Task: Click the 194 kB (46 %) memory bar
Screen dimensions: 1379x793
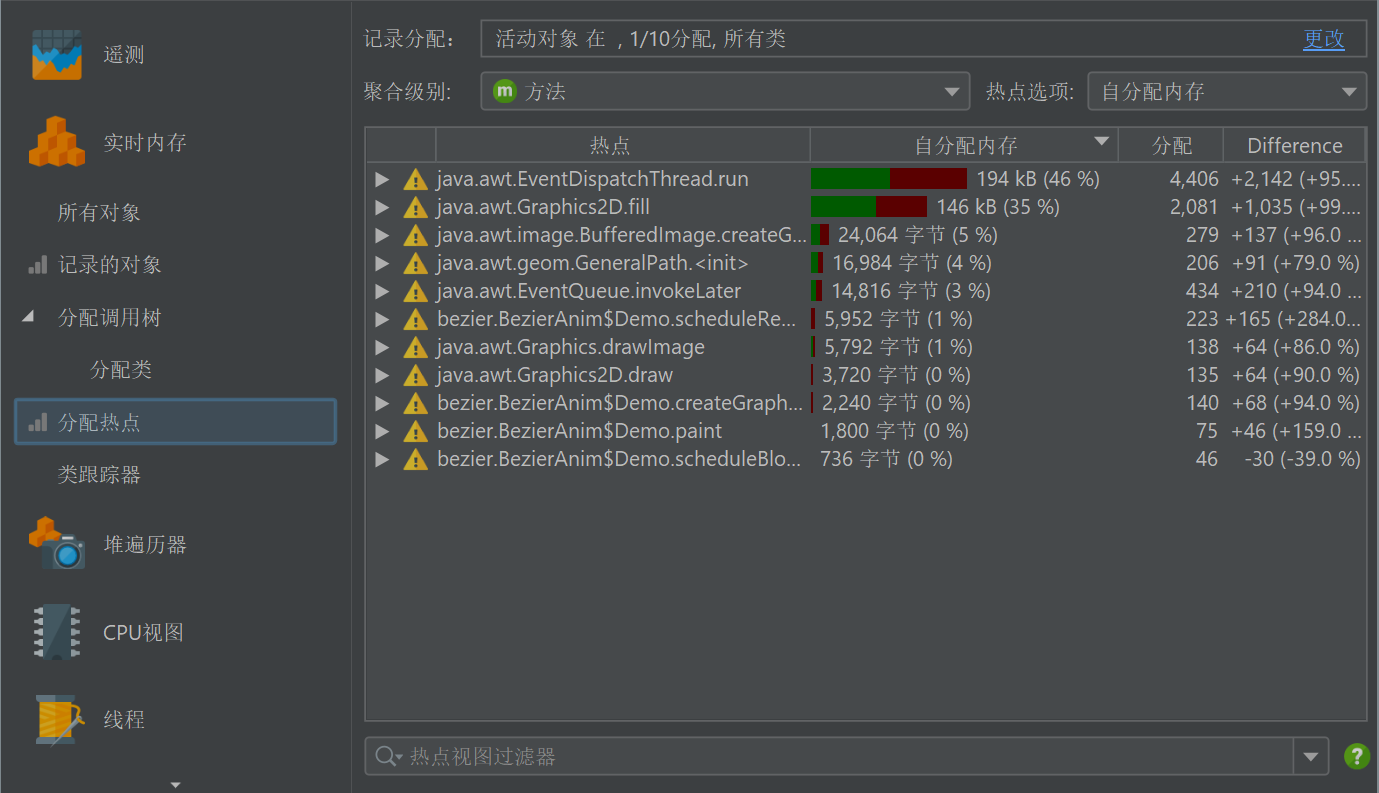Action: [x=889, y=179]
